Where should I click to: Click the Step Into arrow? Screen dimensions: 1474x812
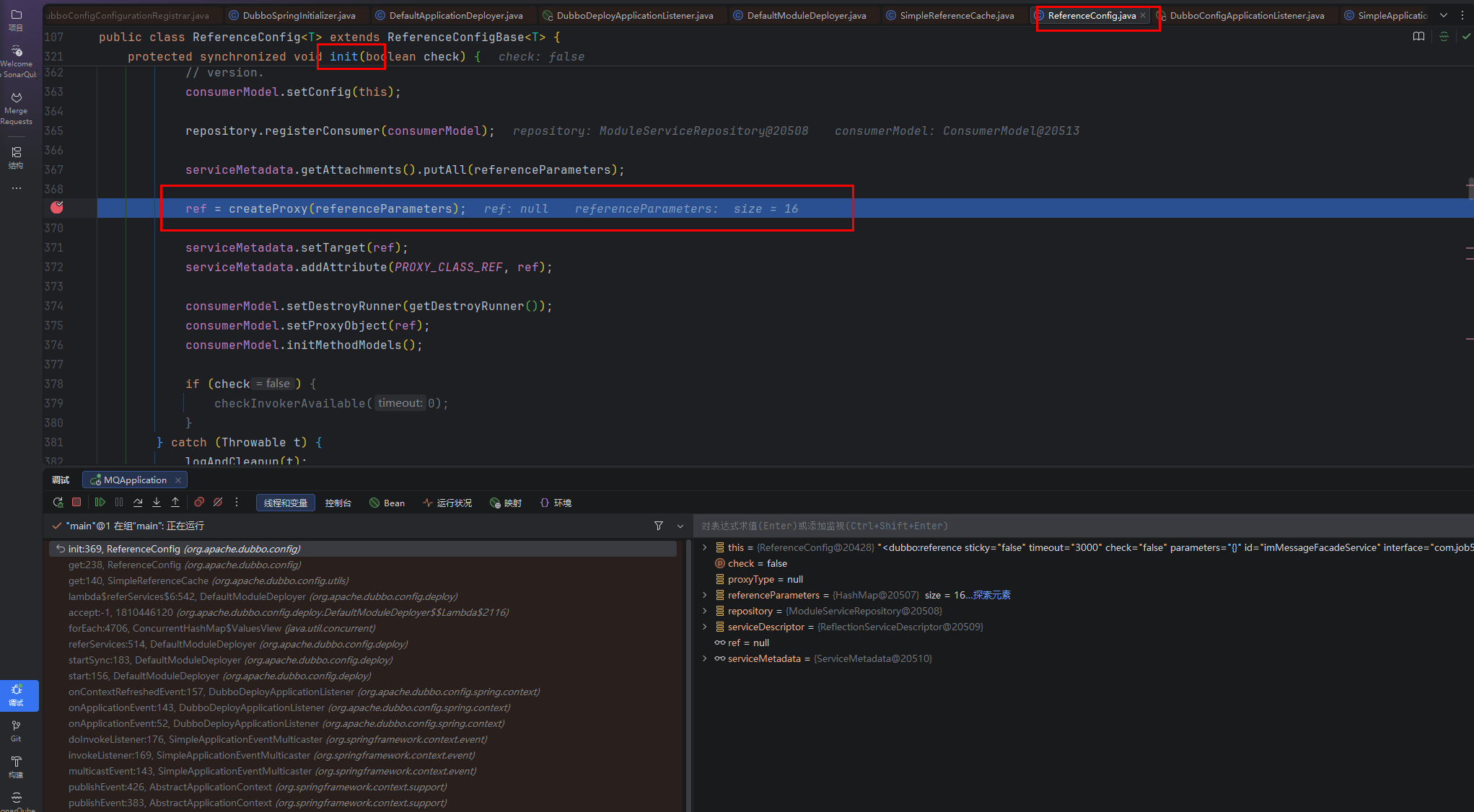pyautogui.click(x=157, y=503)
